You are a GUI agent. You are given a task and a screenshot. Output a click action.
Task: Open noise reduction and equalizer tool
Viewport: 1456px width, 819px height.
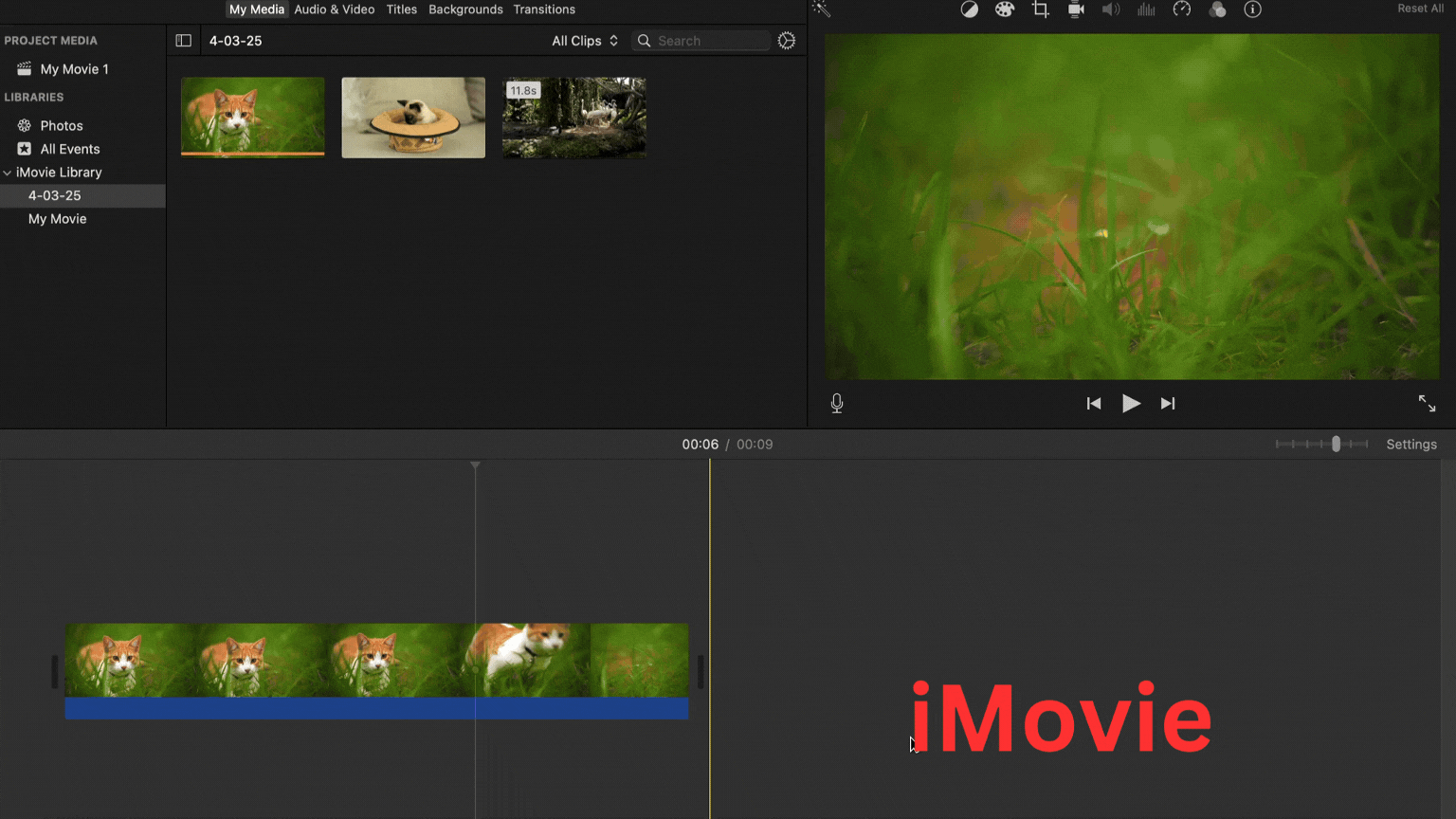tap(1146, 9)
